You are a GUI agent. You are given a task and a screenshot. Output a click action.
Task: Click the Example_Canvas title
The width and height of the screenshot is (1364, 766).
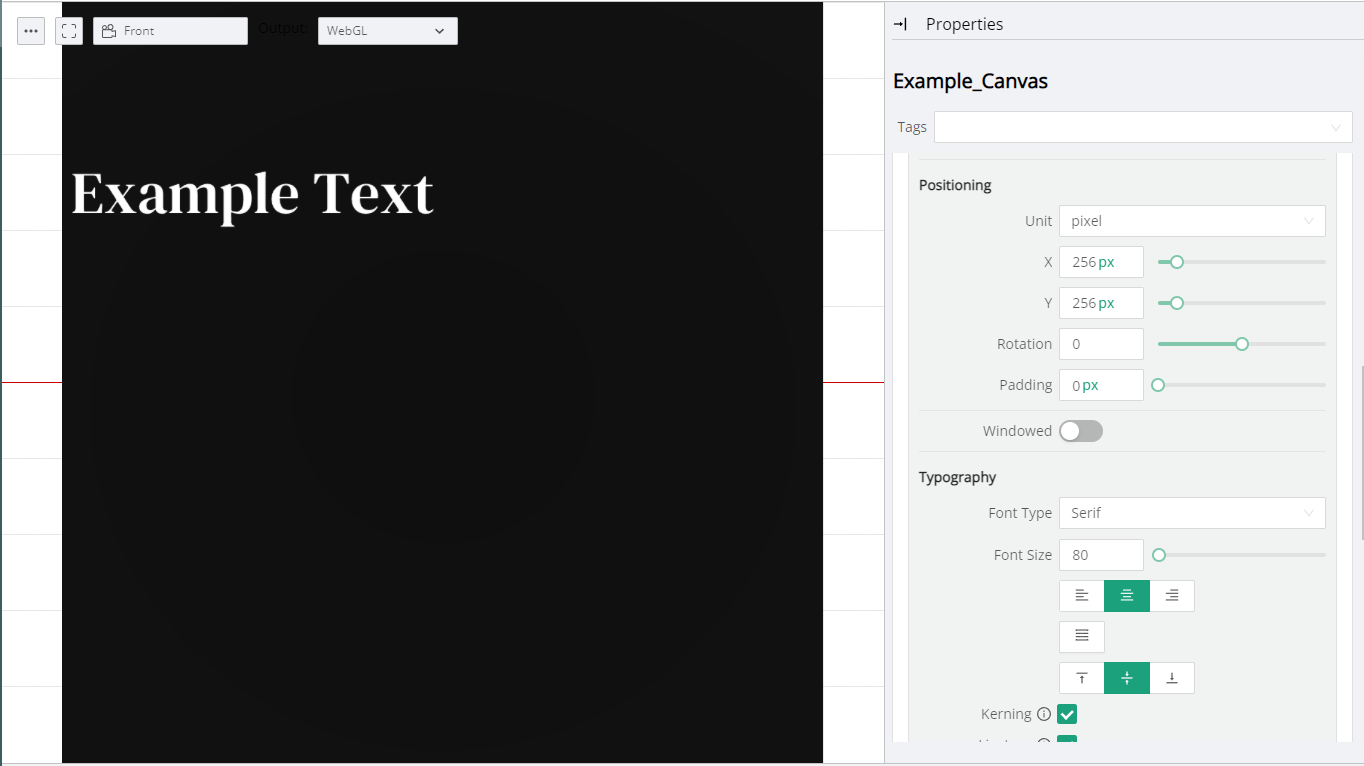[x=970, y=82]
